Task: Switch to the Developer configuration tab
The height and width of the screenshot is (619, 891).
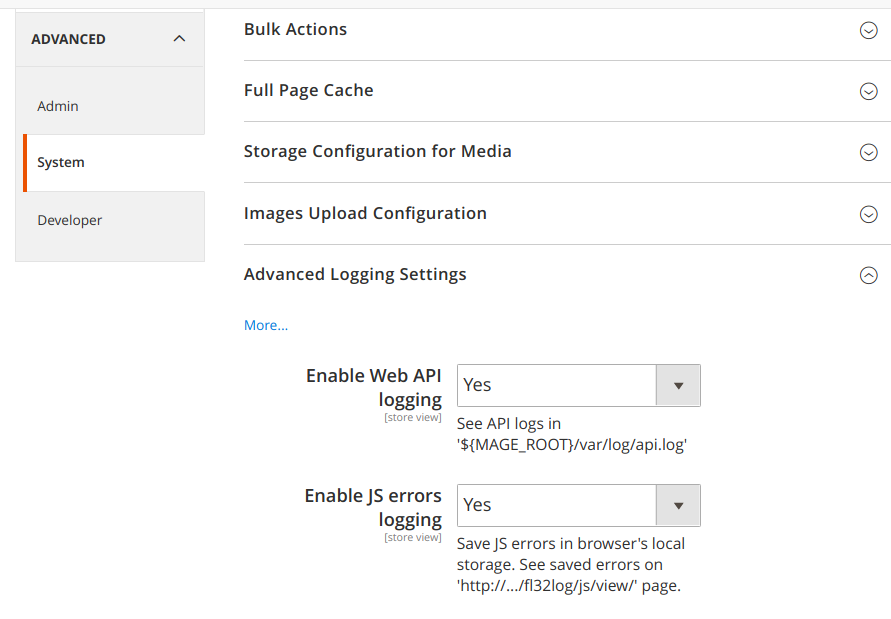Action: (70, 220)
